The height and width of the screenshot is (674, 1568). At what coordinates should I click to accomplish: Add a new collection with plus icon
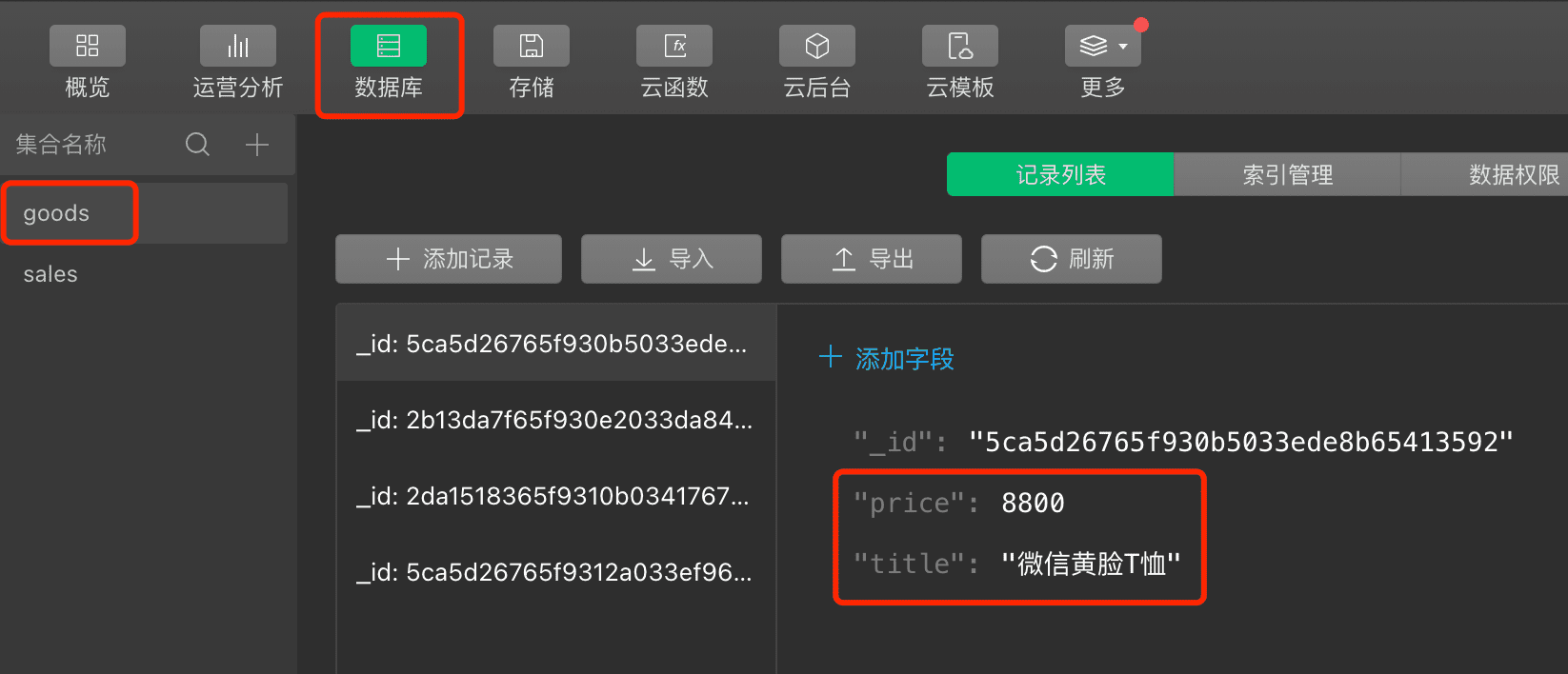(x=257, y=145)
